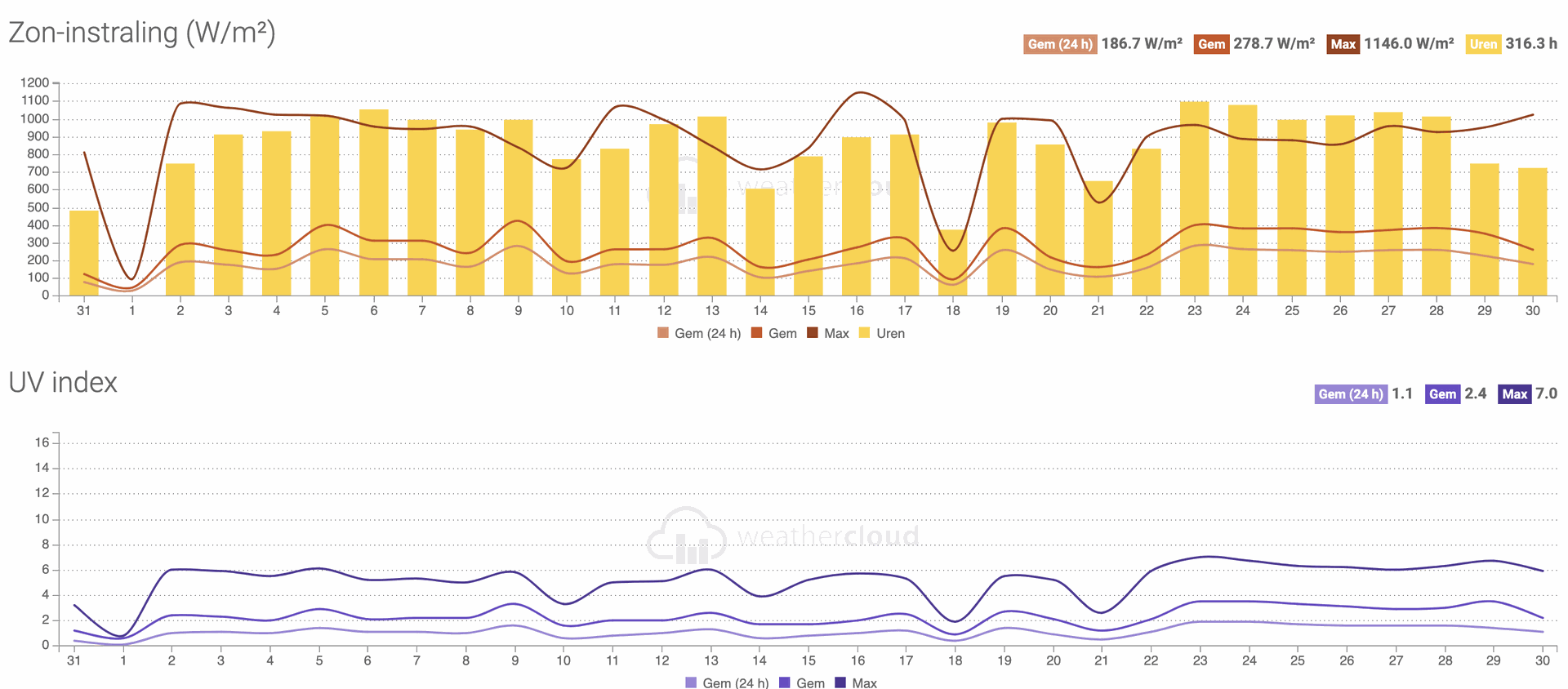Click the Max line peak at day 16
1568x689 pixels.
click(x=858, y=92)
